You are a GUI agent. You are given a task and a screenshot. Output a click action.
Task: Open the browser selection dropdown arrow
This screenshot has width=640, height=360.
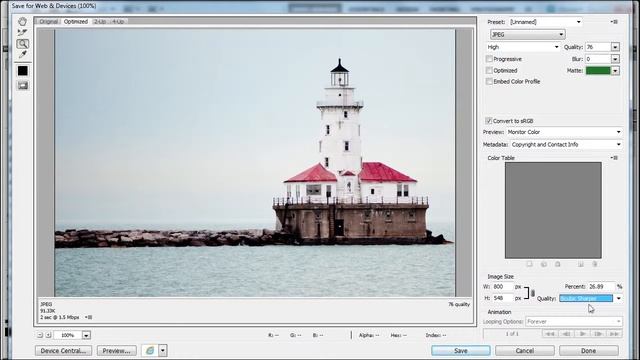click(163, 351)
